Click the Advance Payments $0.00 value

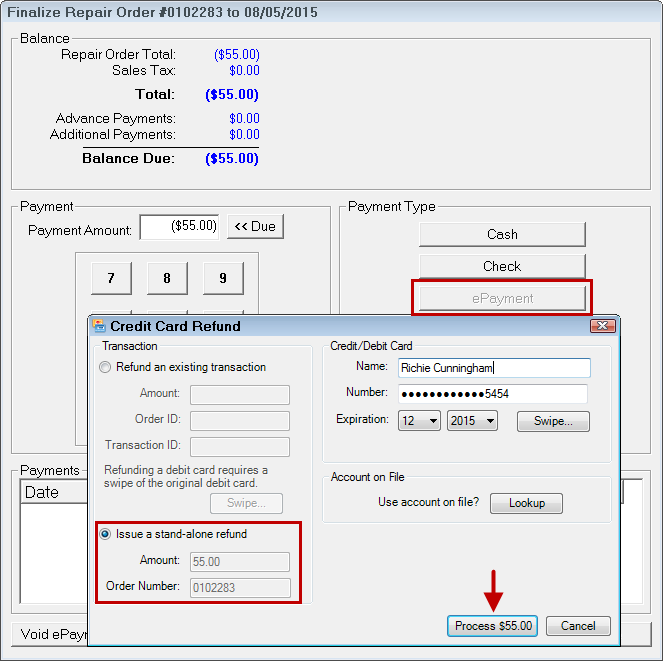click(x=244, y=118)
